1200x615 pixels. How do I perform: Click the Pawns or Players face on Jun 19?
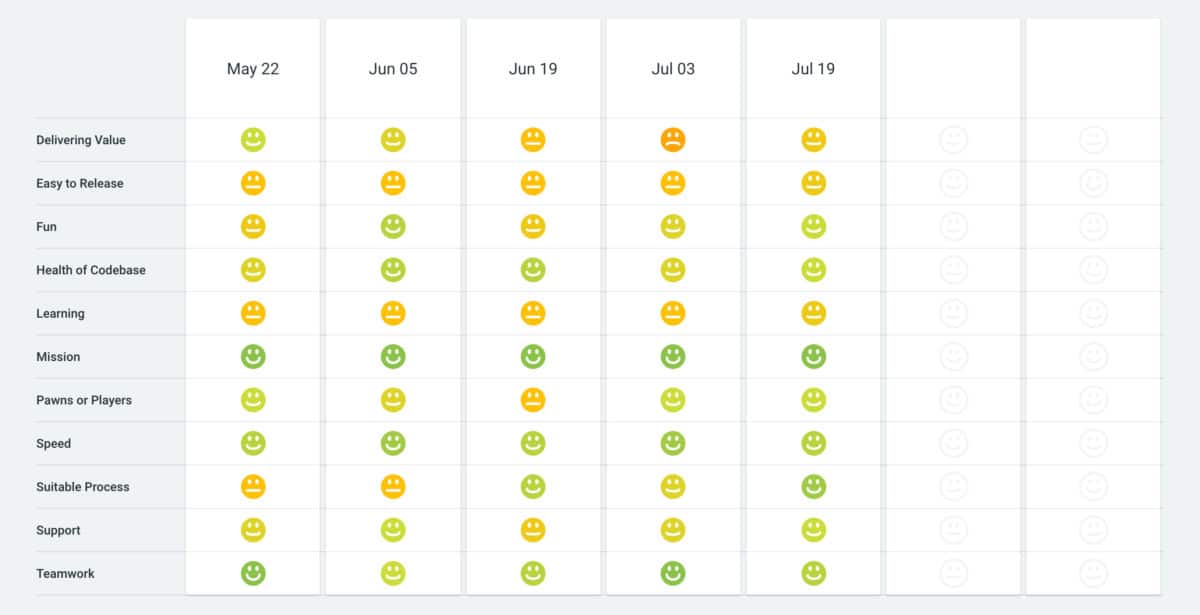[533, 400]
